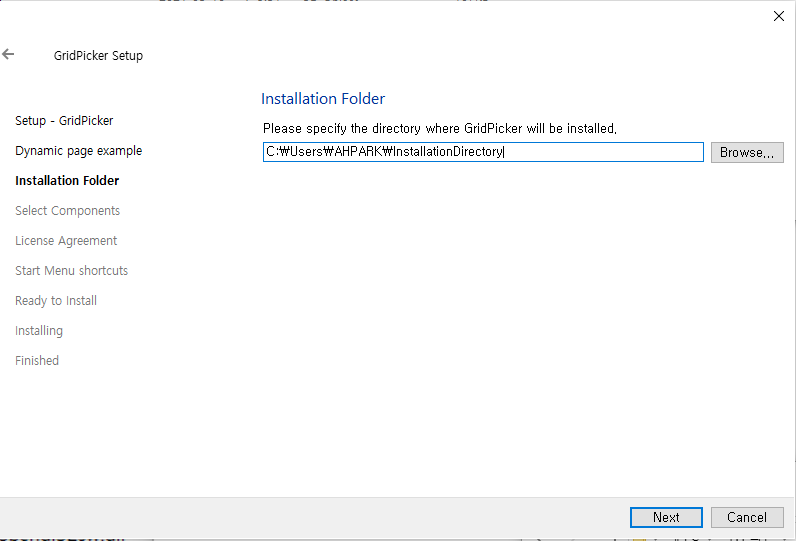The height and width of the screenshot is (541, 796).
Task: Proceed with the Next button
Action: [x=666, y=517]
